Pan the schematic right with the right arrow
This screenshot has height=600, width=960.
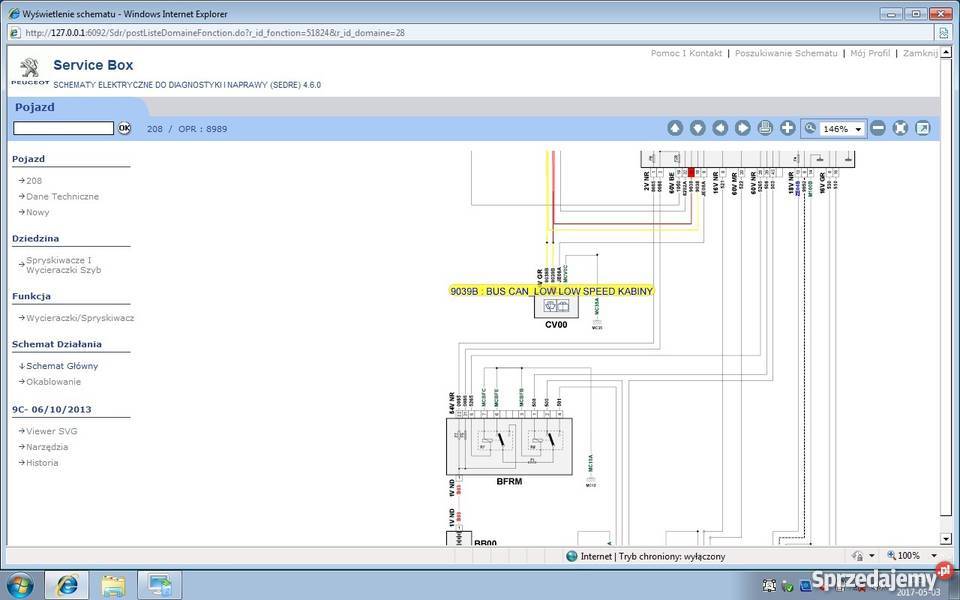pos(743,128)
